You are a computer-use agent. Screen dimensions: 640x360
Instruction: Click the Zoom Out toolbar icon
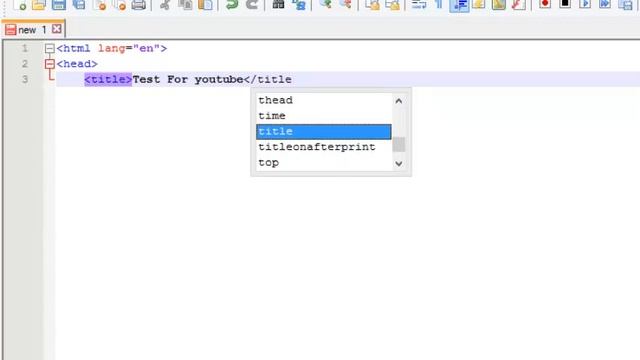[x=345, y=4]
